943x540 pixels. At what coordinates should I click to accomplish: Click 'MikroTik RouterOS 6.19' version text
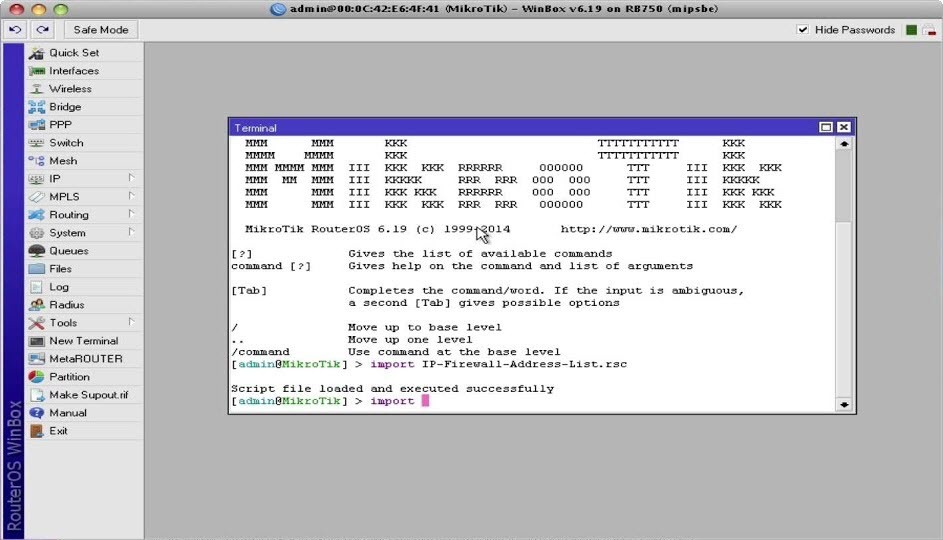coord(326,229)
